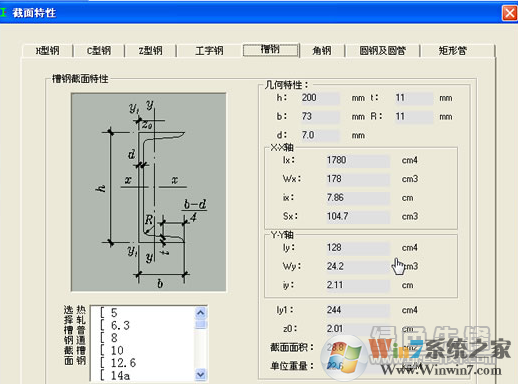
Task: Click the 截面特性 title bar icon
Action: point(3,13)
